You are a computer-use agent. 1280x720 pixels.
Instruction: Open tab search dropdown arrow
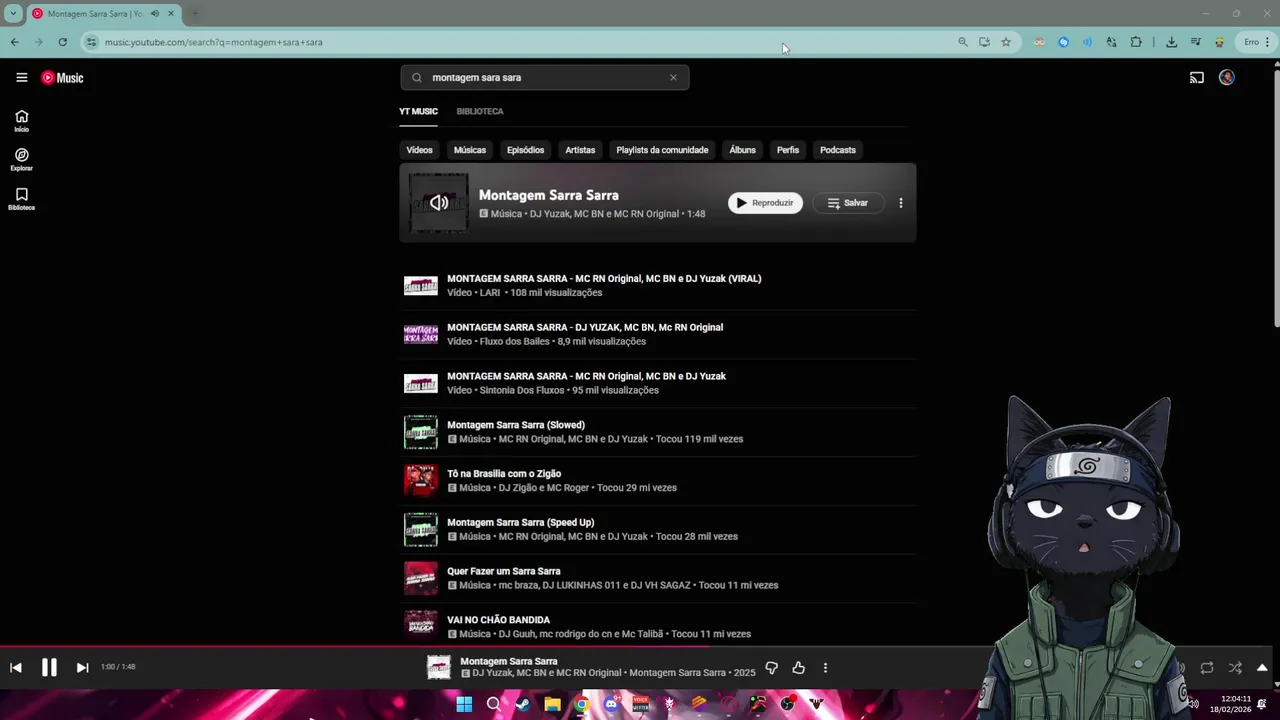click(x=13, y=13)
